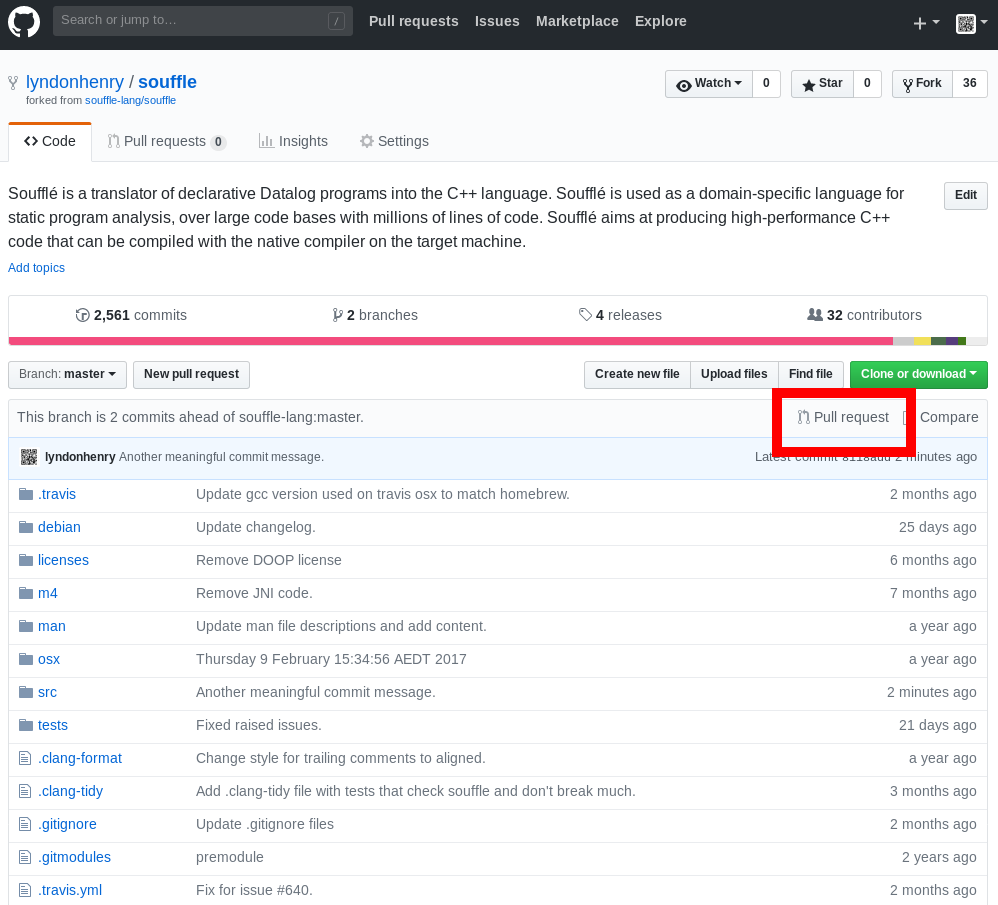Click the search or jump to field
This screenshot has width=998, height=905.
[x=202, y=20]
